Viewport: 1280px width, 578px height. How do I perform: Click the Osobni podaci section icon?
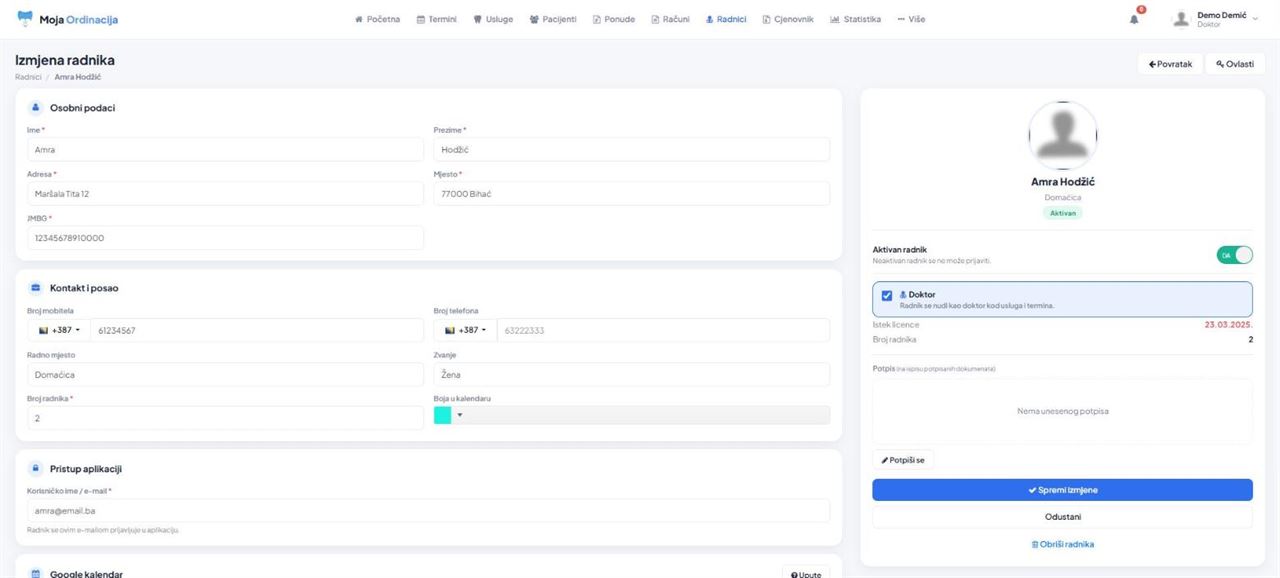click(x=35, y=107)
